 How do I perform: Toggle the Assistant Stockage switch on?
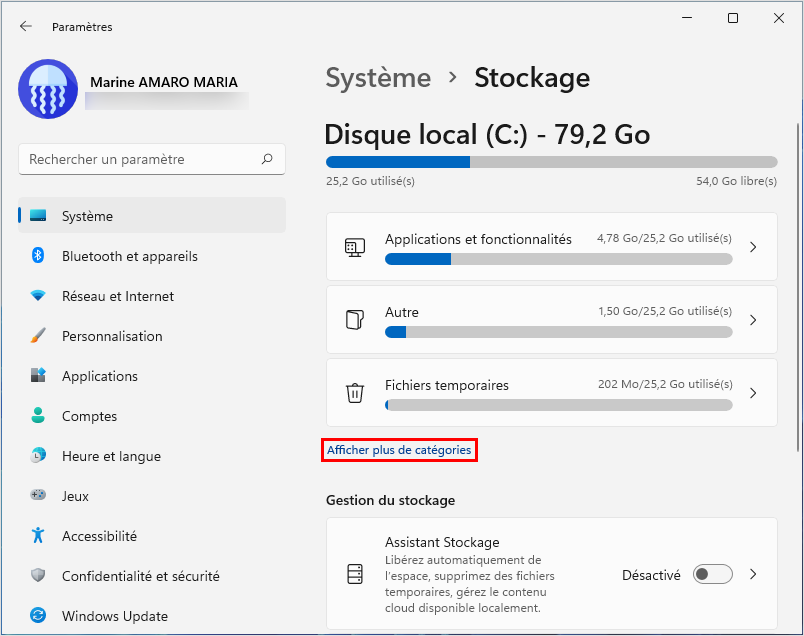(x=712, y=574)
